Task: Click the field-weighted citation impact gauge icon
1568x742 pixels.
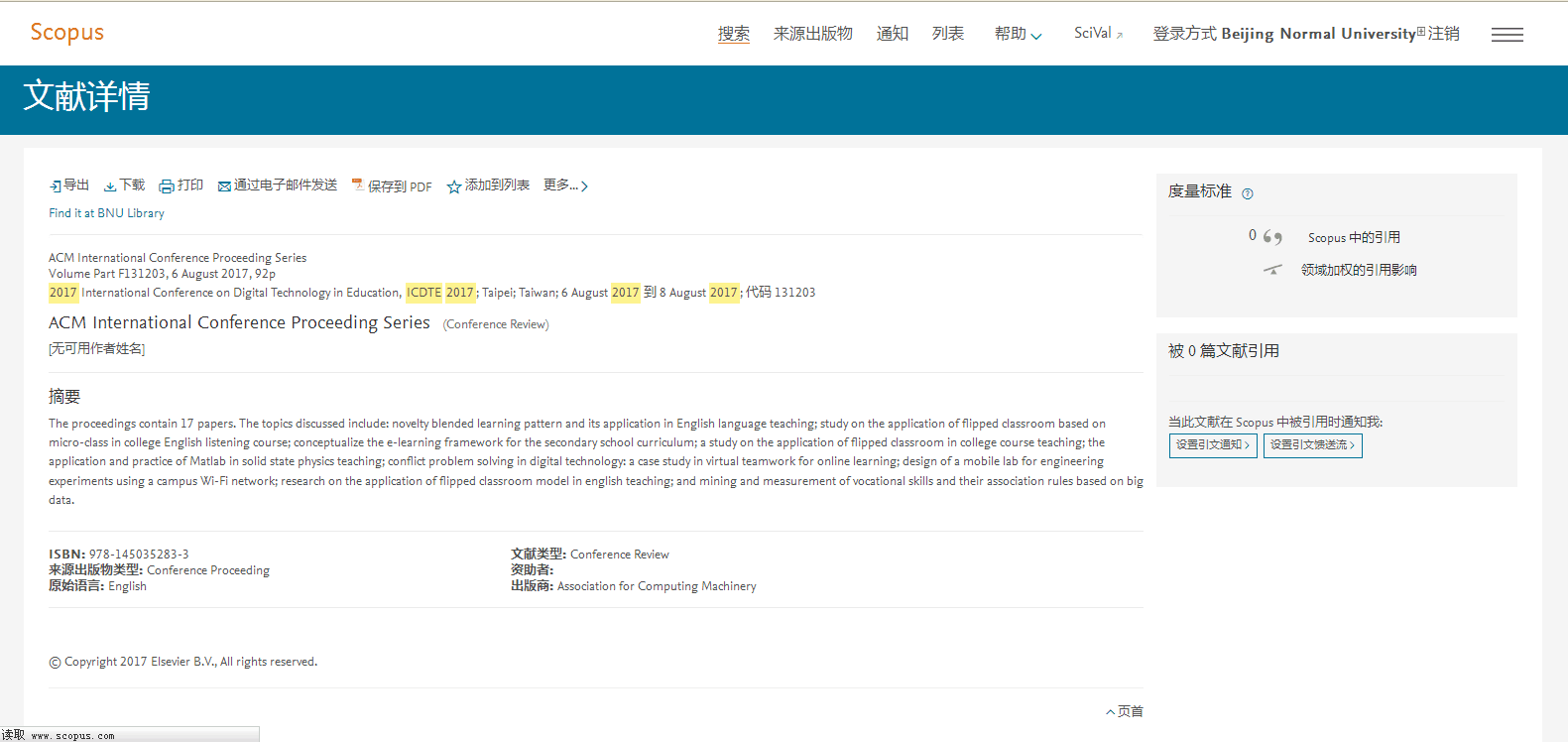Action: [1272, 270]
